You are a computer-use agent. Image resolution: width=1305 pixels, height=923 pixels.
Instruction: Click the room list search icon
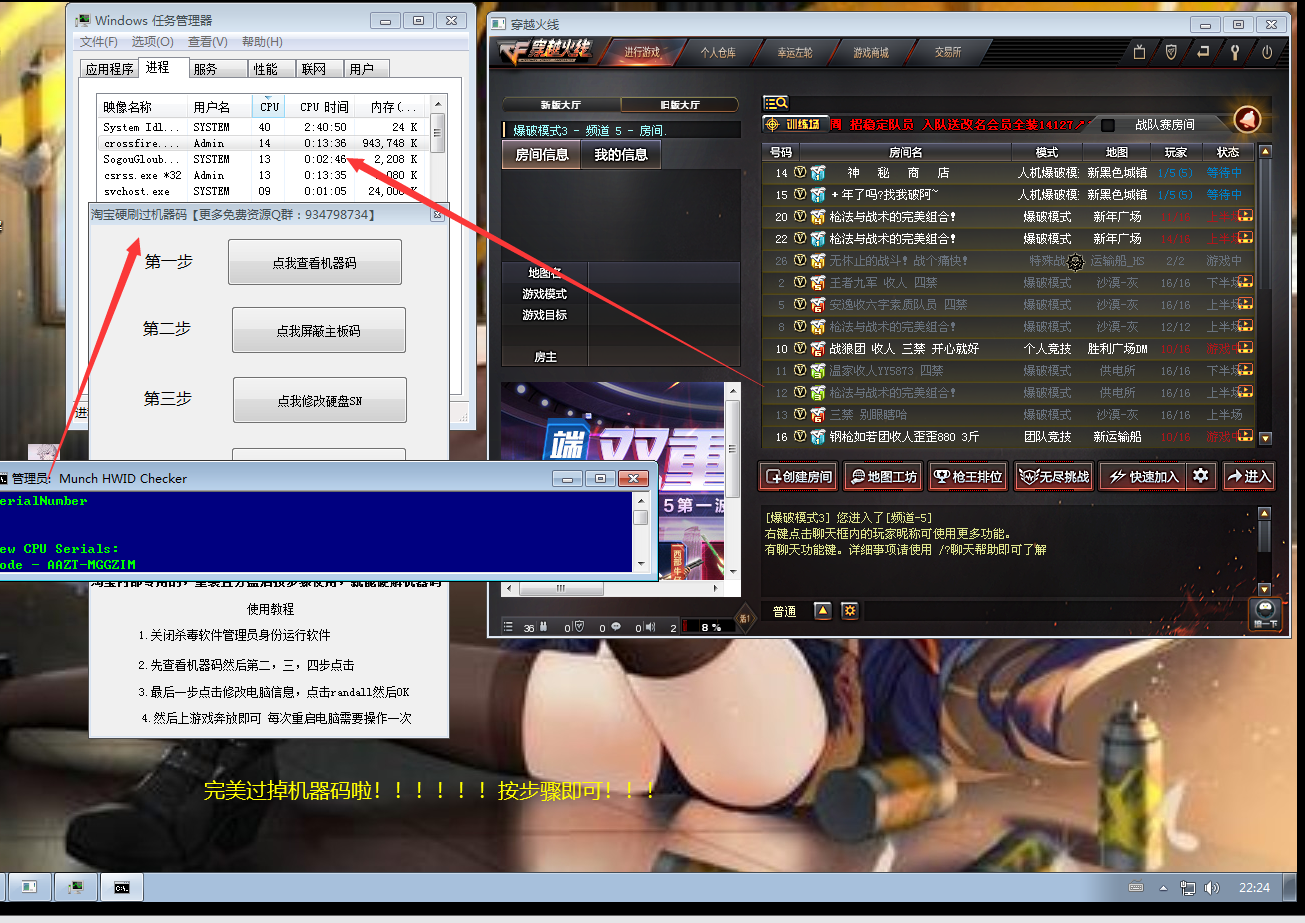click(x=776, y=102)
